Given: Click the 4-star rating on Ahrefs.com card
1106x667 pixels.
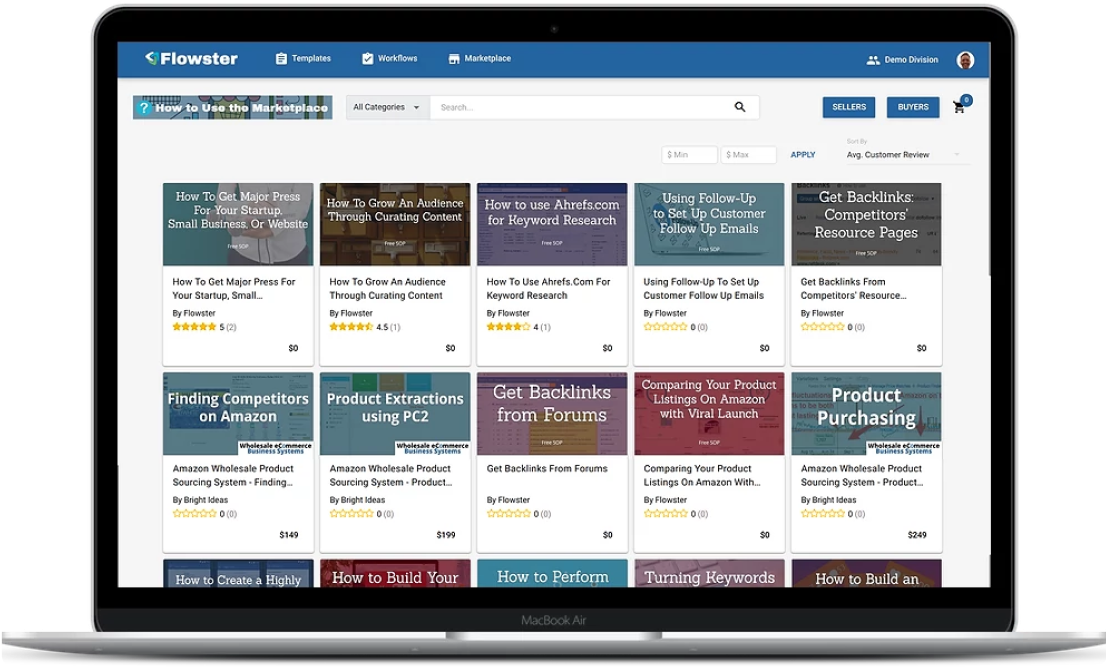Looking at the screenshot, I should 509,327.
